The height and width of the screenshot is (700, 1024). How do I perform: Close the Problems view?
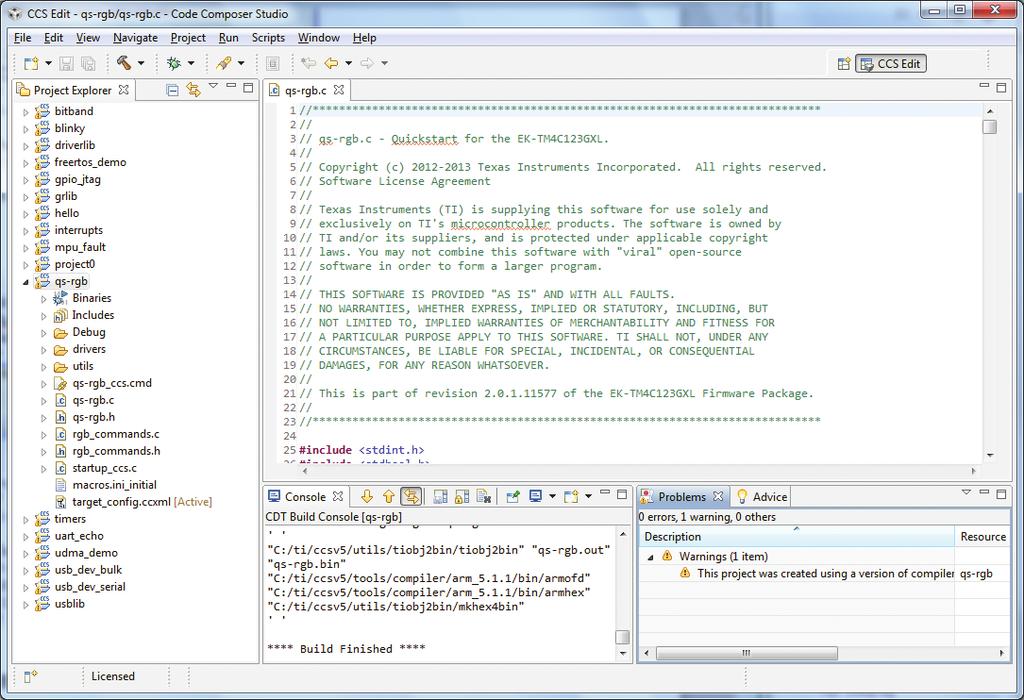[718, 496]
